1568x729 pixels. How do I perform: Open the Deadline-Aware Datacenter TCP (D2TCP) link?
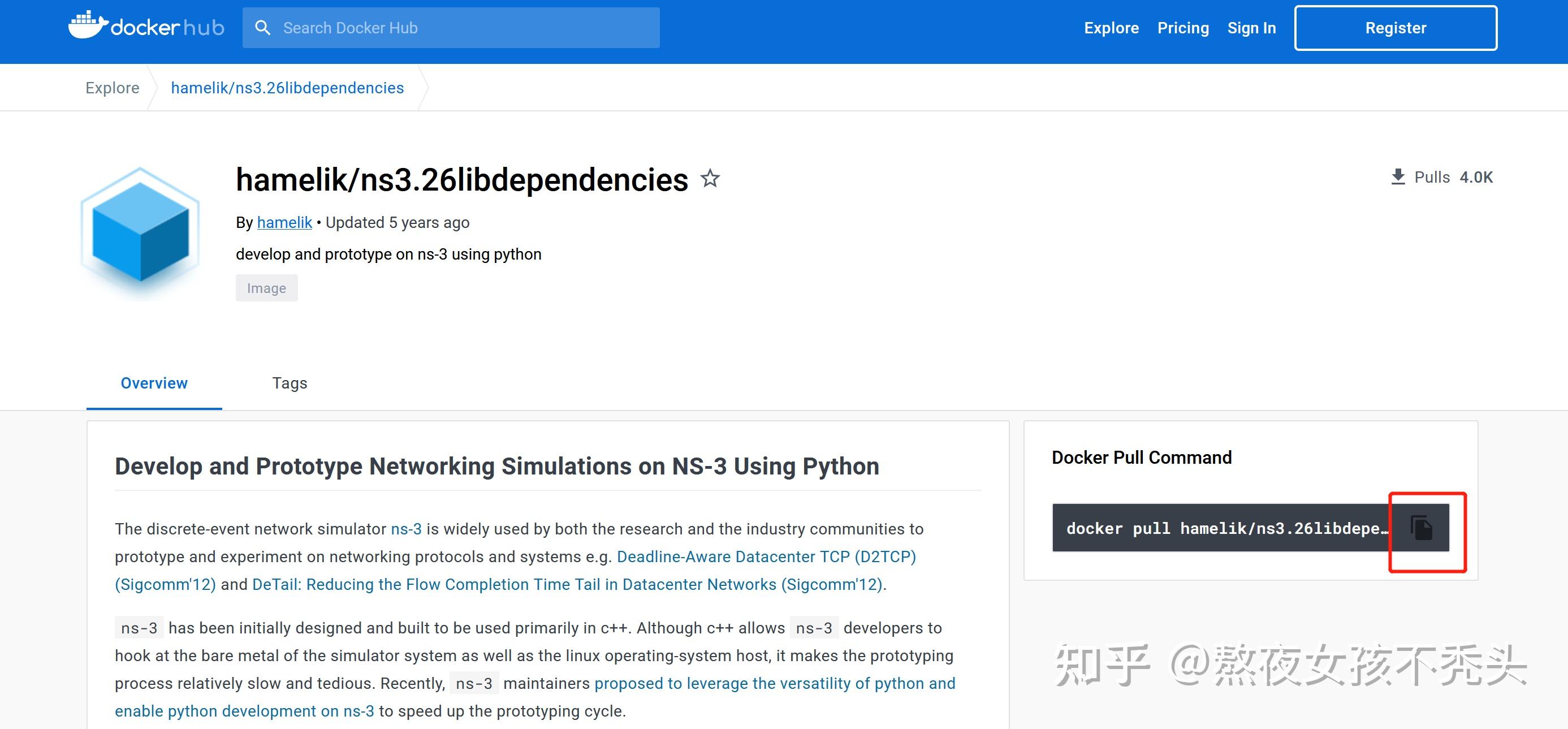[x=515, y=571]
